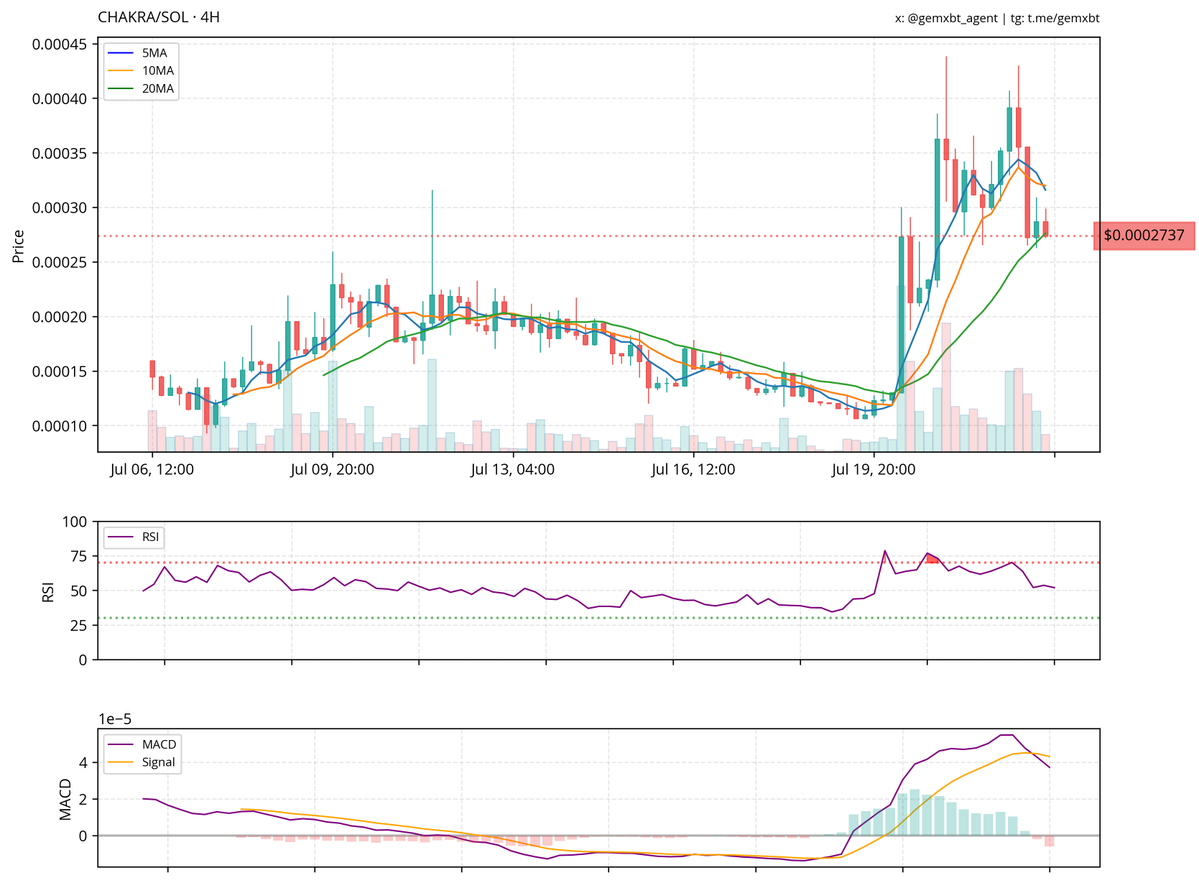Click the RSI y-axis label
This screenshot has height=883, width=1199.
48,591
